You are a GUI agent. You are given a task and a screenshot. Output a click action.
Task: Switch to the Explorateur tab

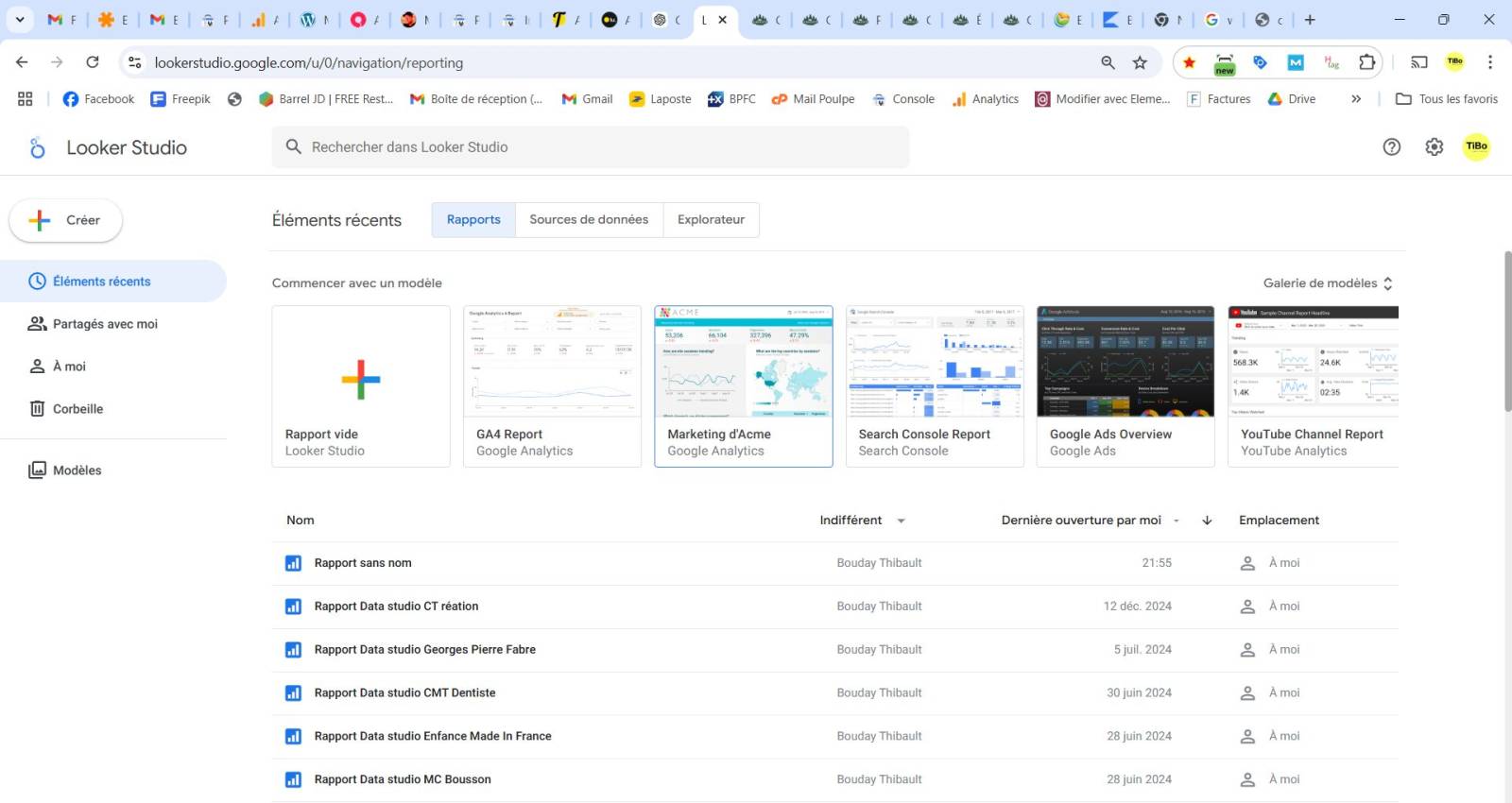click(x=711, y=220)
